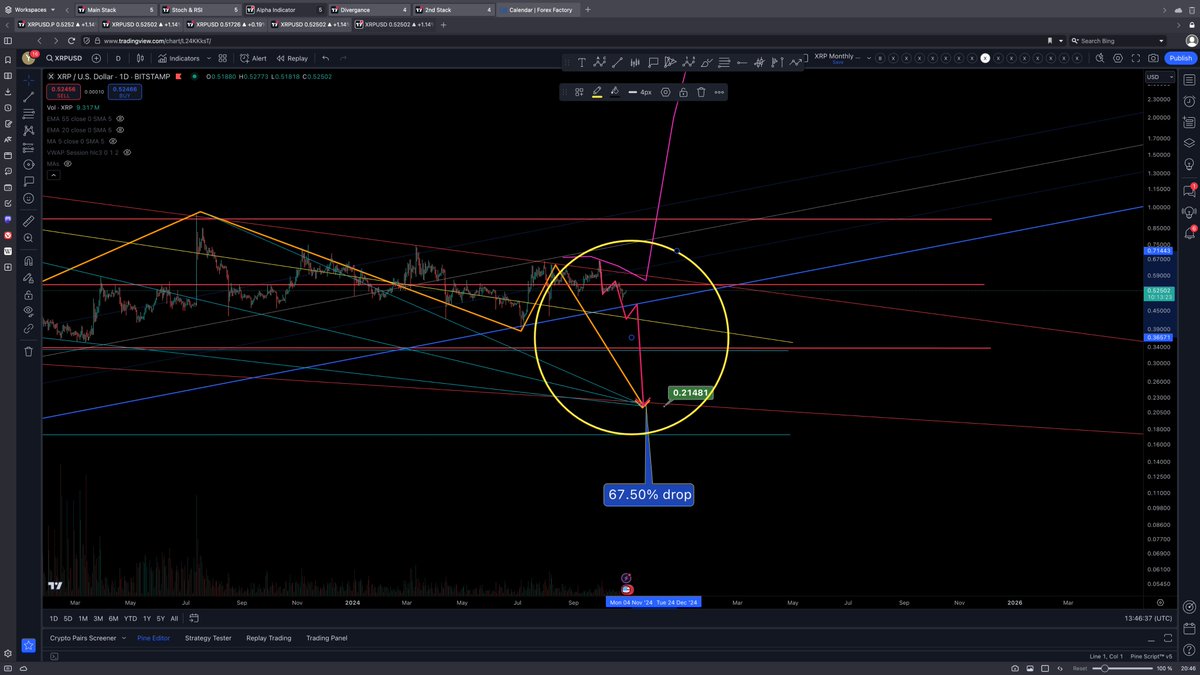Open quick search icon near settings

tap(1100, 58)
